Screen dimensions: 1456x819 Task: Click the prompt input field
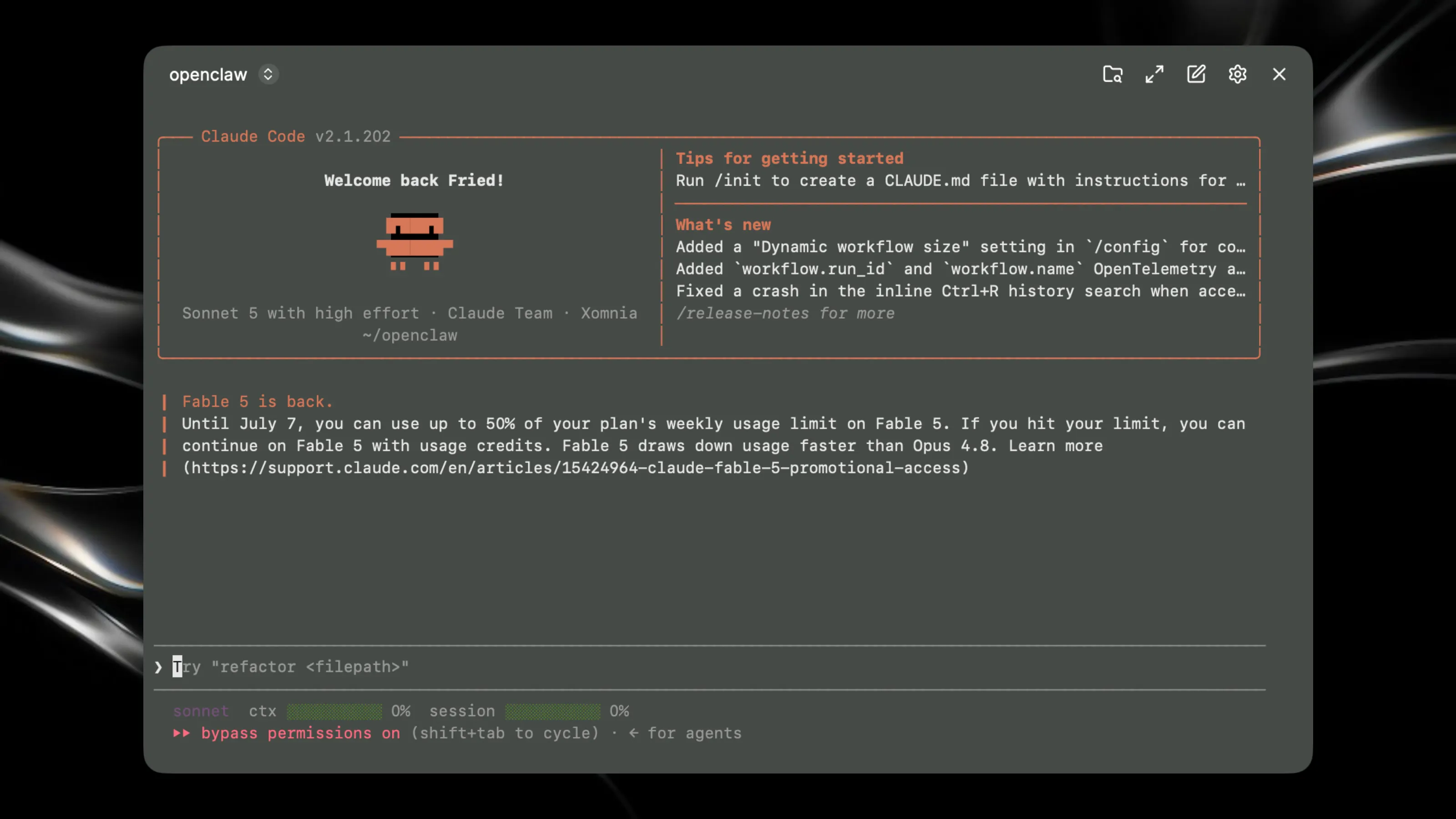[709, 667]
